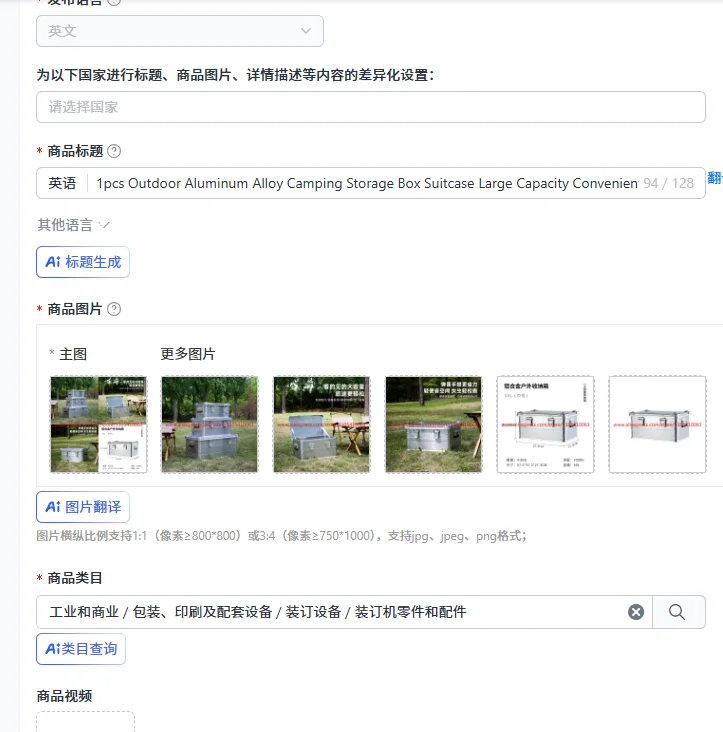Select the stacked aluminum boxes thumbnail
Image resolution: width=723 pixels, height=732 pixels.
210,424
